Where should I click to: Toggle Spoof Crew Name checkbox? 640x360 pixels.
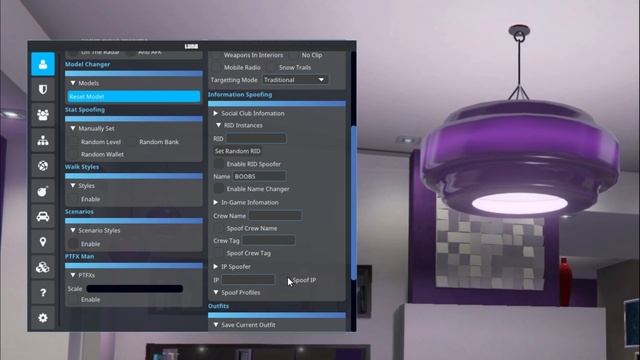[x=219, y=228]
